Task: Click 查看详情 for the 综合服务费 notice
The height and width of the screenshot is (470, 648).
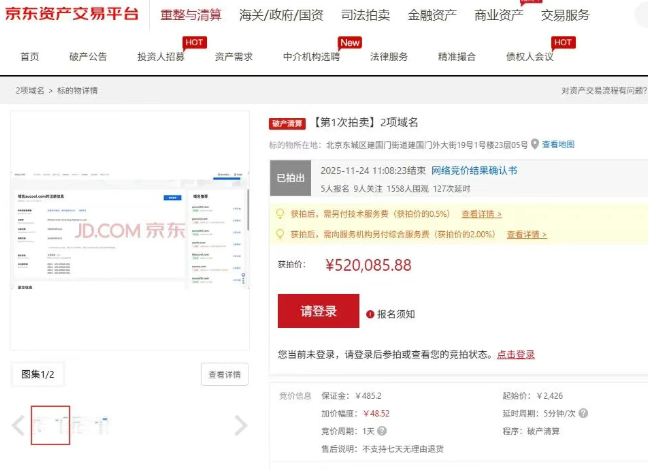Action: click(x=527, y=234)
